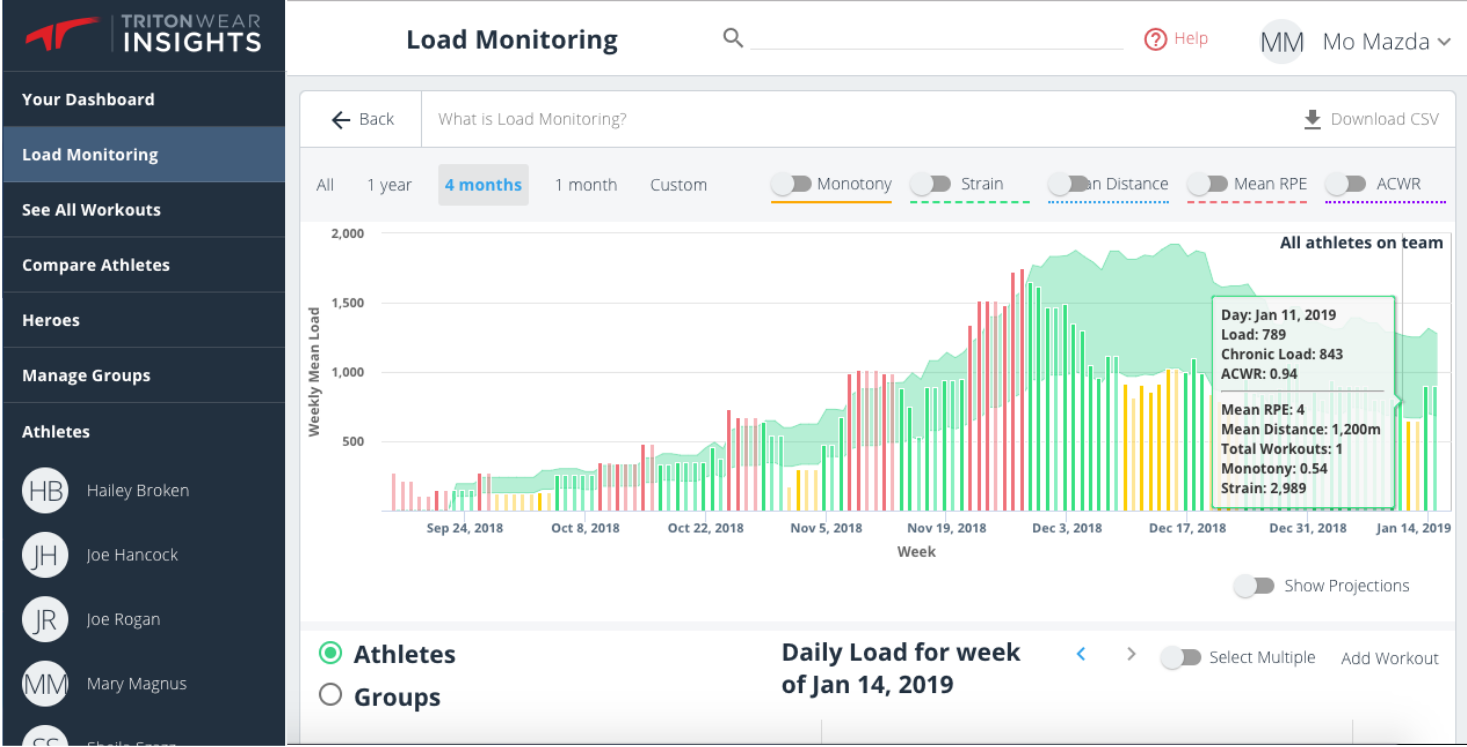Click in the search input field
The width and height of the screenshot is (1467, 747).
[937, 37]
